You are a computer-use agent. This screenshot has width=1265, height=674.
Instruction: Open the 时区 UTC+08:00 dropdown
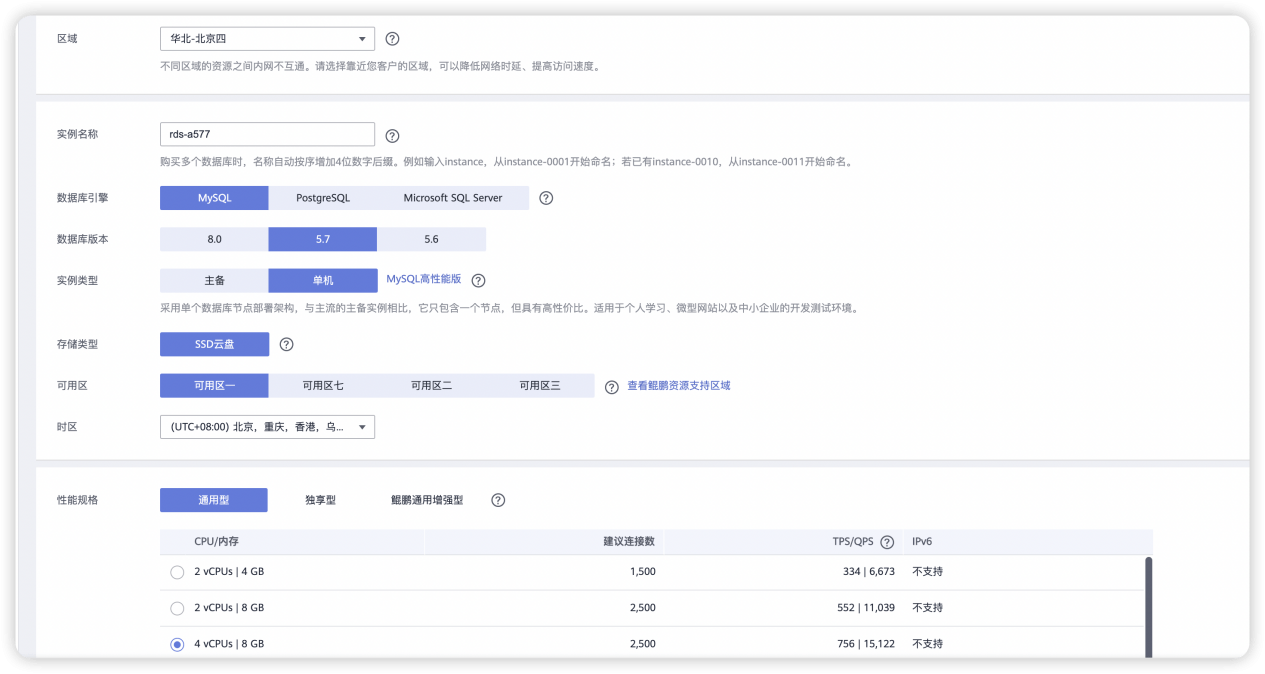pos(267,427)
